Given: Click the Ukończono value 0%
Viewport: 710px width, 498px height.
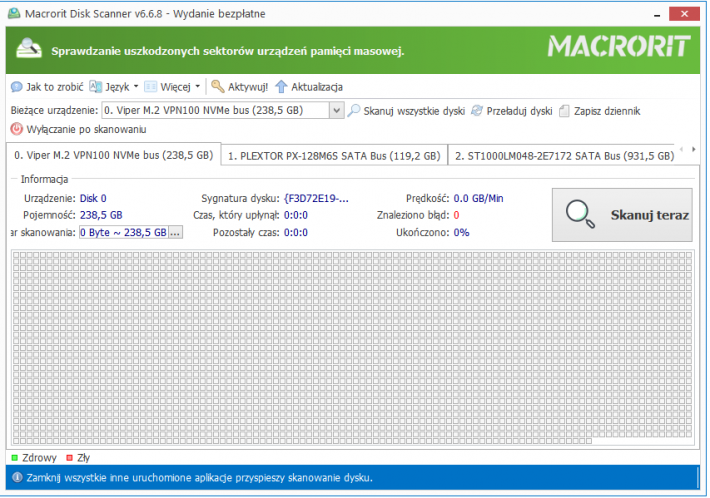Looking at the screenshot, I should 461,233.
